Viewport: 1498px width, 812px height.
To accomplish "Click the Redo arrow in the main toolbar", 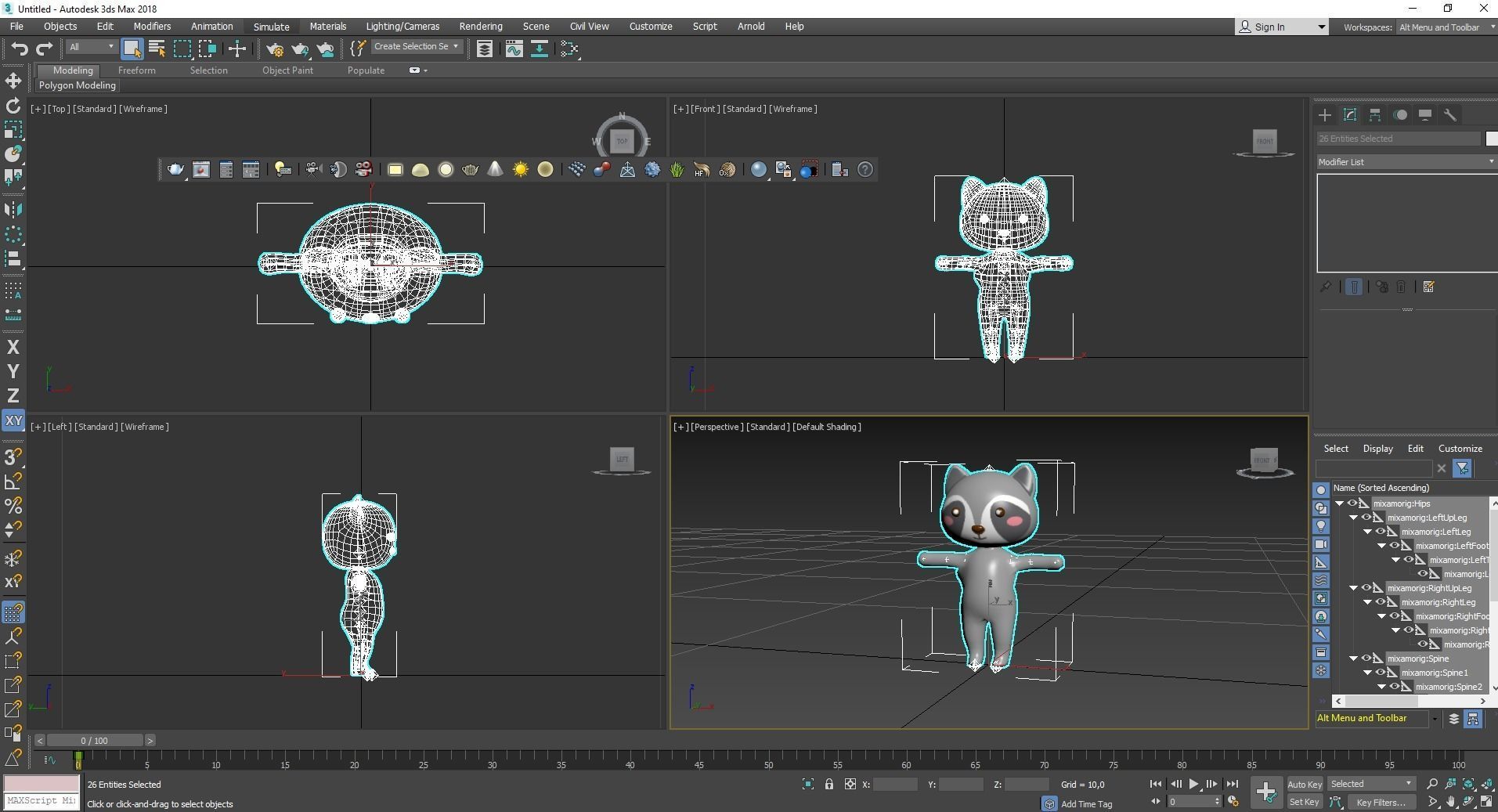I will pos(45,49).
